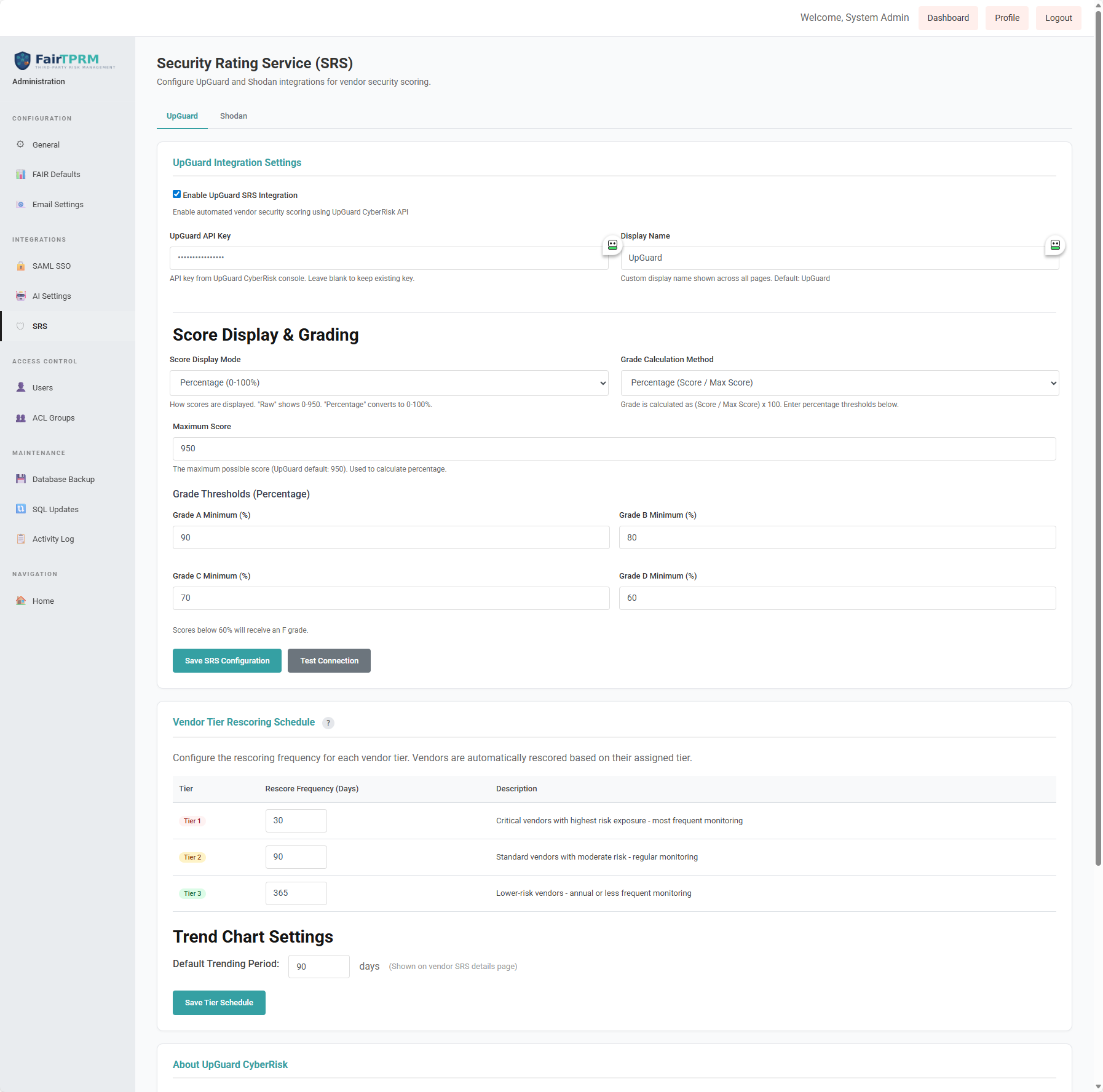This screenshot has width=1103, height=1092.
Task: Click the page vertical scrollbar
Action: click(1098, 430)
